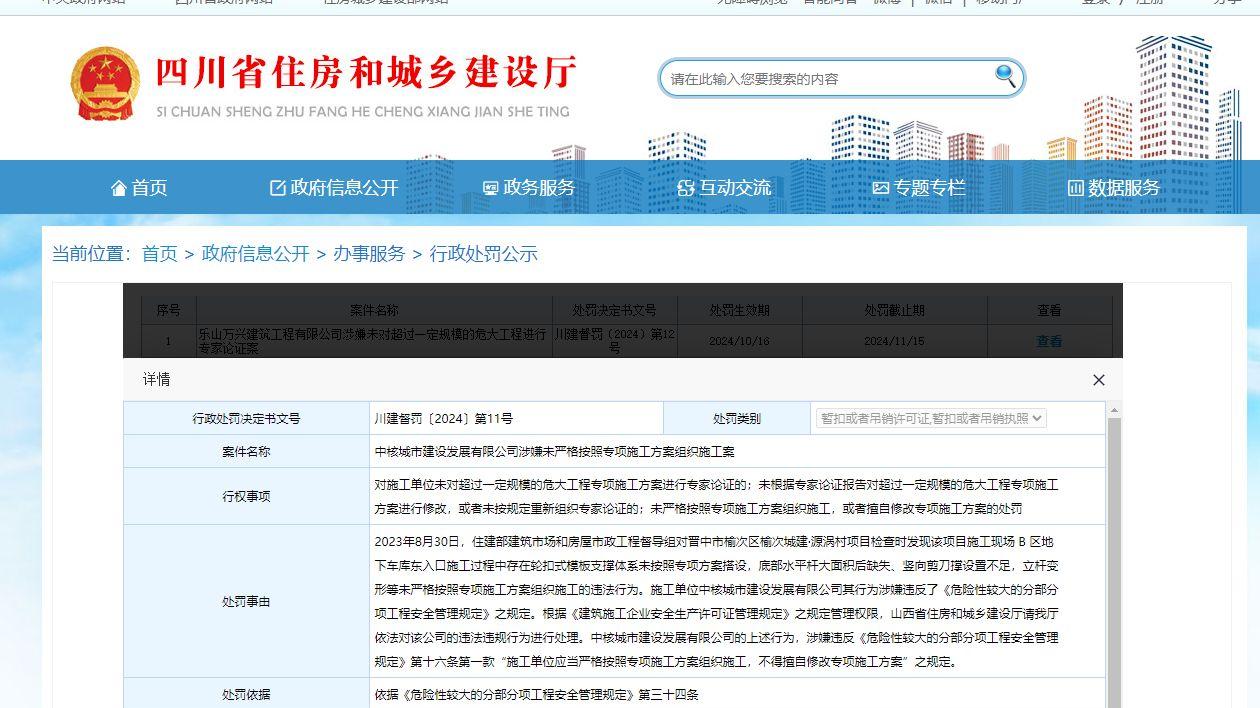Open the 政府信息公开 navigation menu

point(334,188)
